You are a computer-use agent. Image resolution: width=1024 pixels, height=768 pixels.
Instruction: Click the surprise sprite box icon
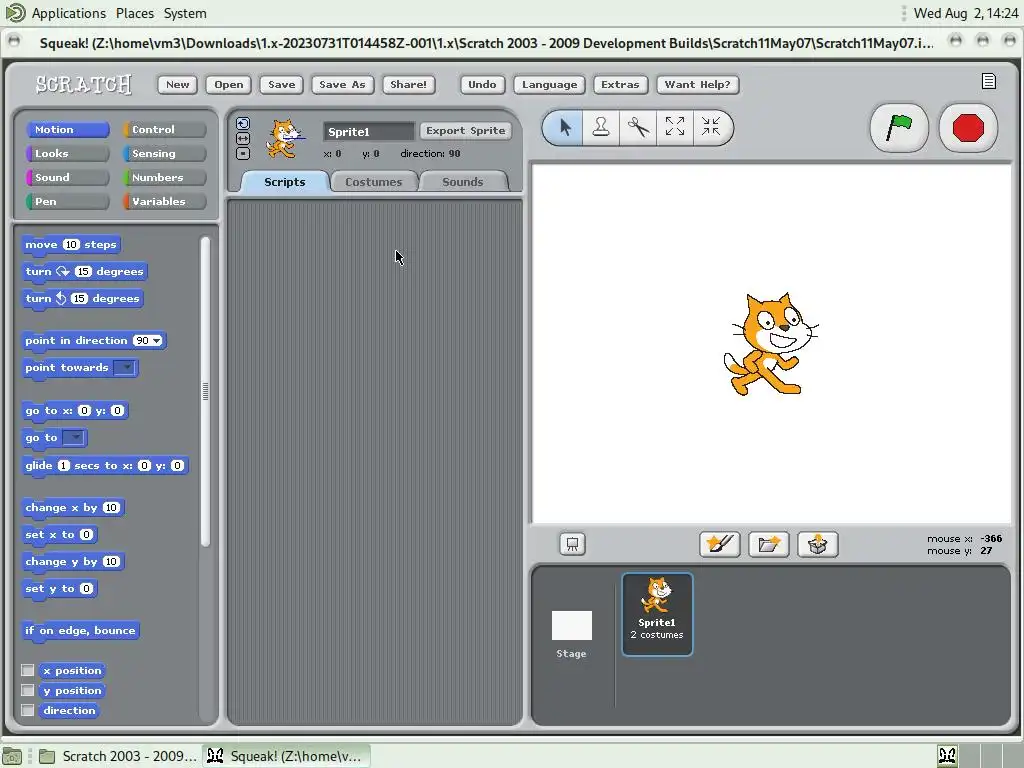pyautogui.click(x=818, y=544)
